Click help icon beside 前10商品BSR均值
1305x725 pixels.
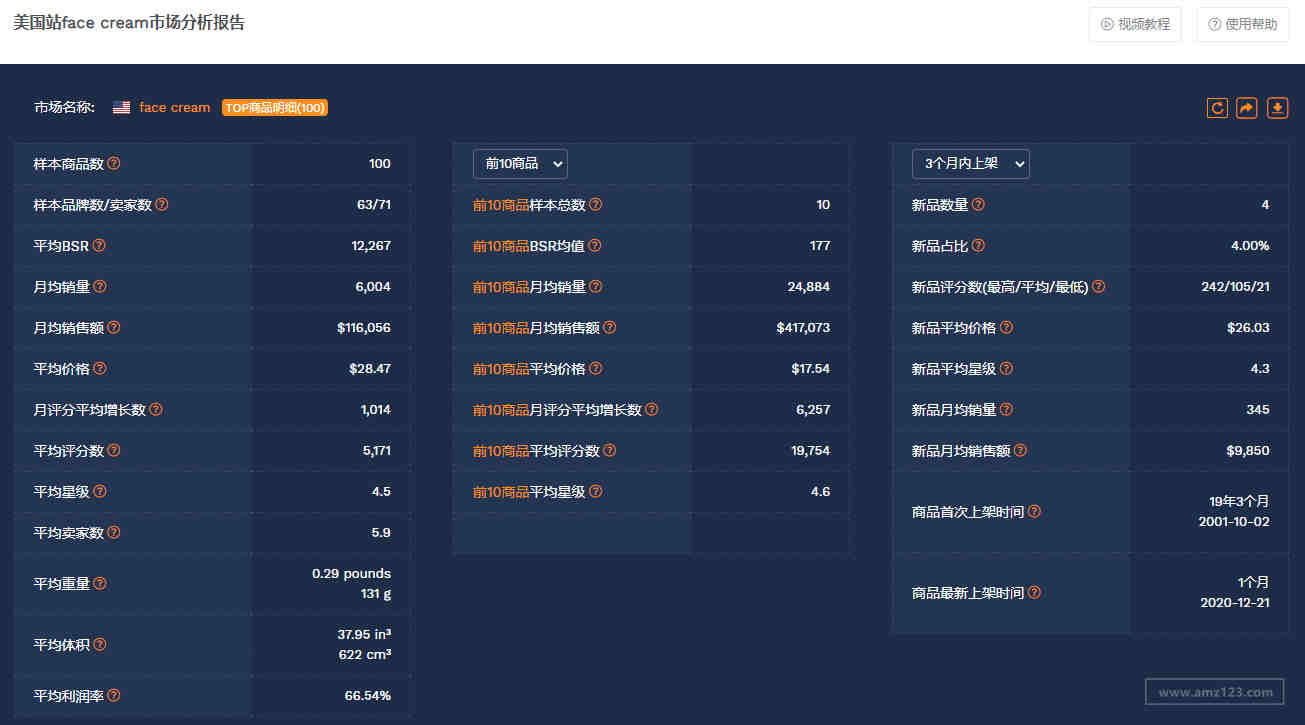click(595, 246)
